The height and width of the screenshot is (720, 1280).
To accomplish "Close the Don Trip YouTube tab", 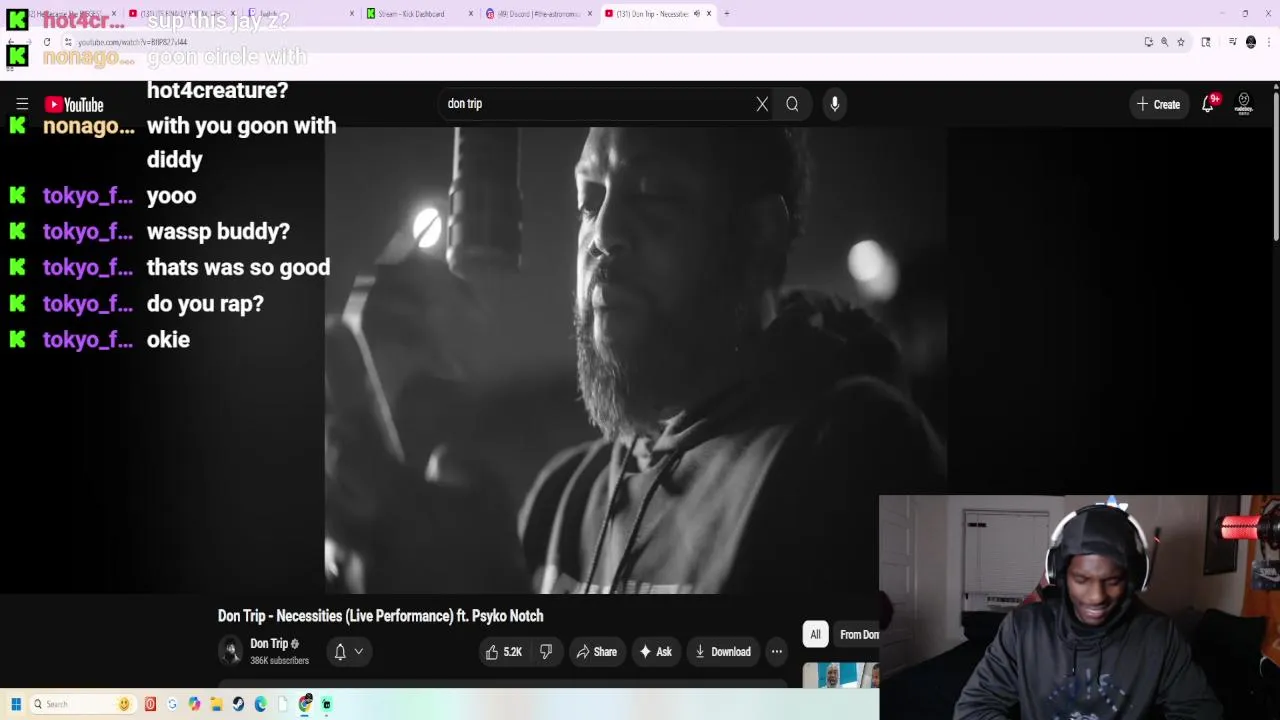I will point(709,14).
